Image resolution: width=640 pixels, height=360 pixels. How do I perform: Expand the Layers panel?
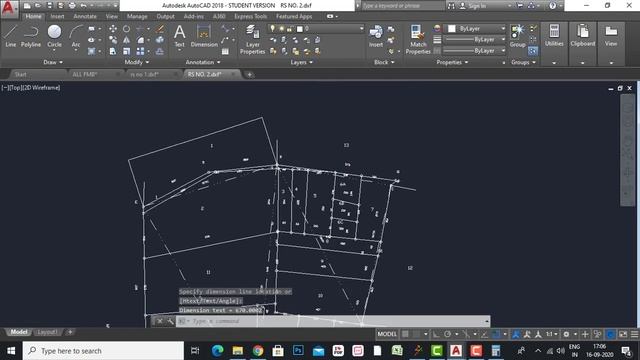click(x=302, y=62)
